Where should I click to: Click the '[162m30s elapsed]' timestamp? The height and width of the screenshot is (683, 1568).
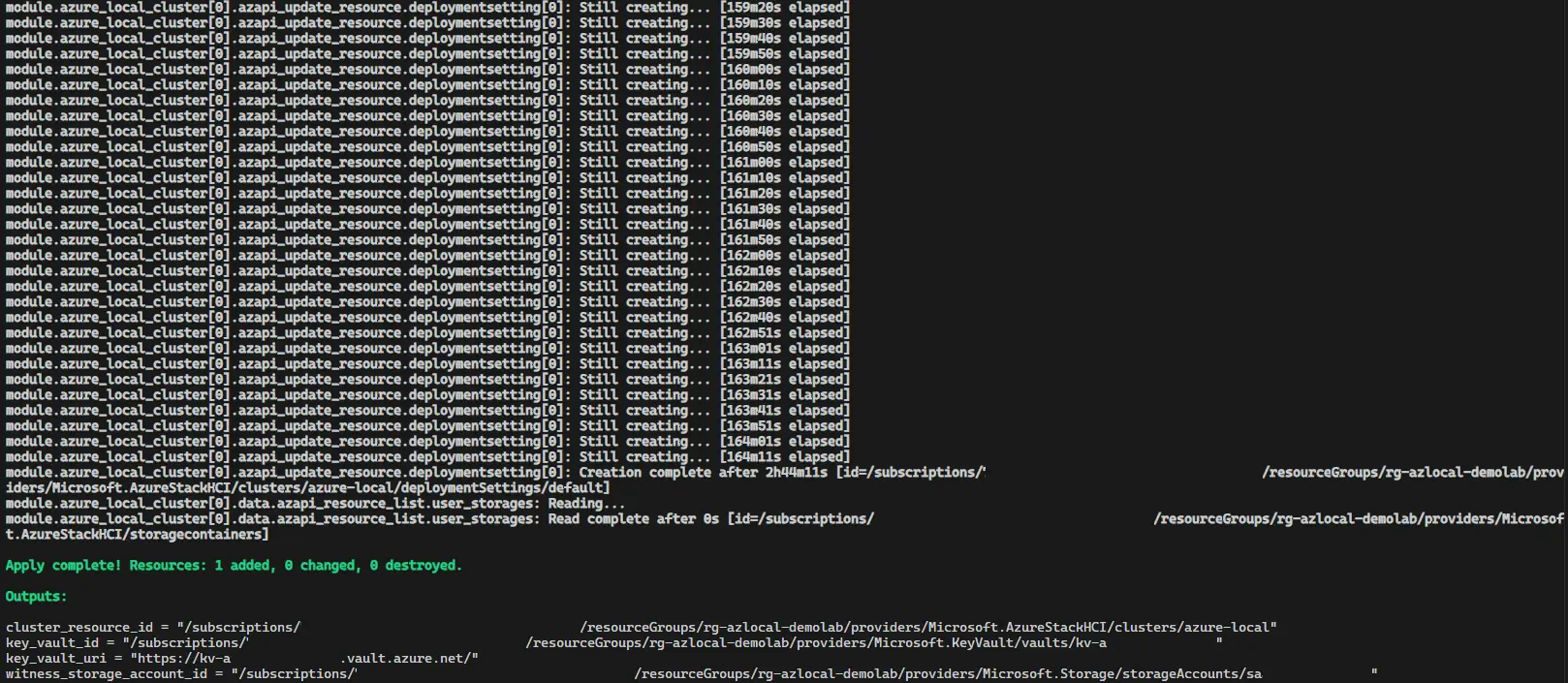(784, 301)
